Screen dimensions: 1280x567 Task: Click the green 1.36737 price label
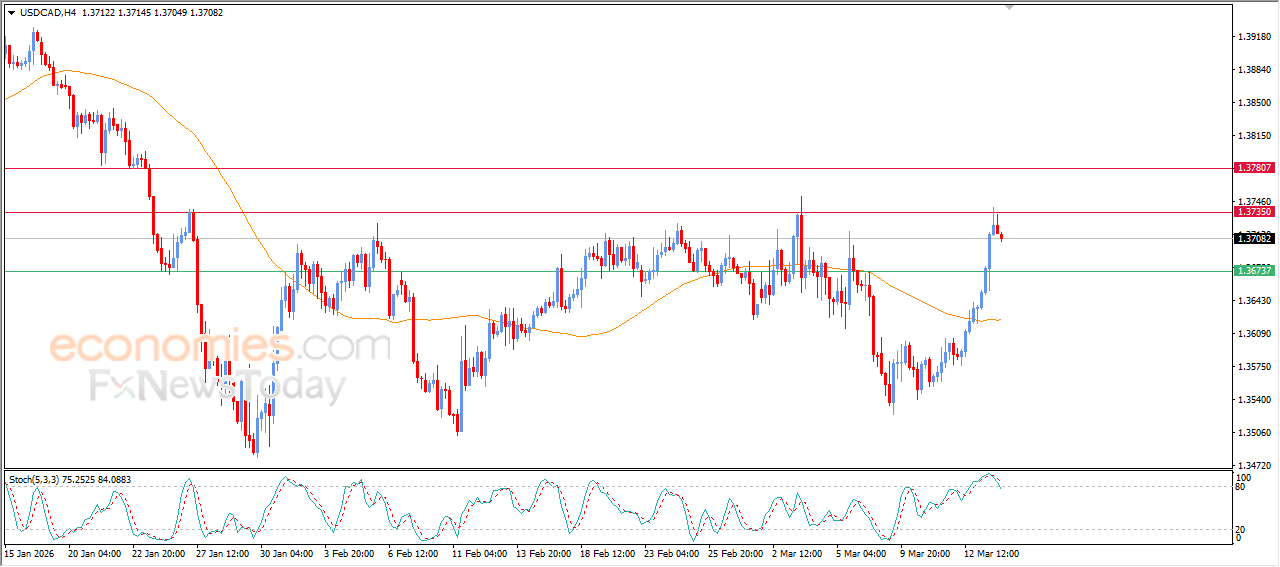coord(1254,271)
